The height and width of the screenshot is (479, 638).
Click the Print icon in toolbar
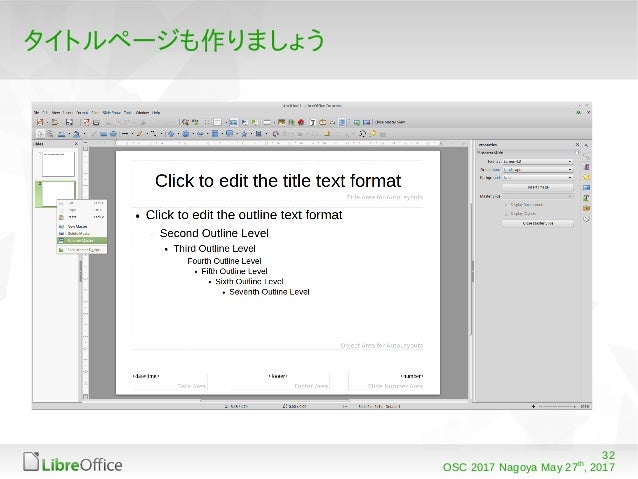pos(96,122)
